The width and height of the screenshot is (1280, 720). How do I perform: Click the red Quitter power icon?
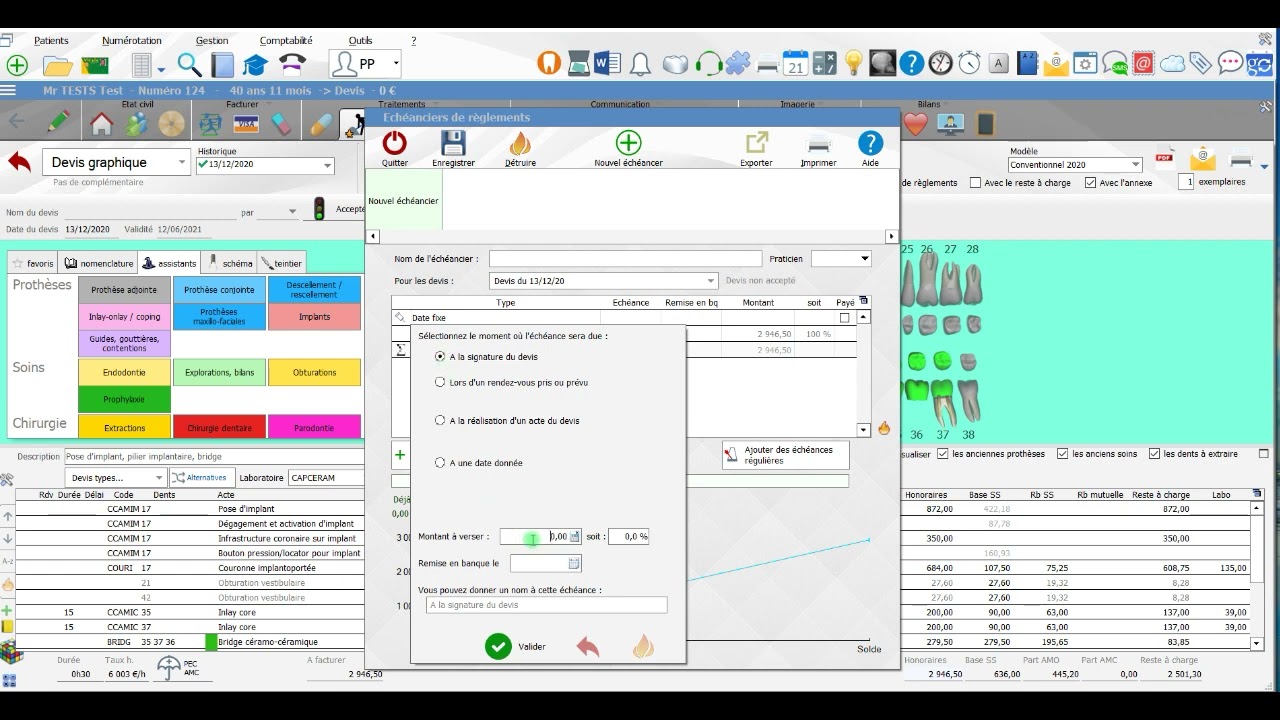[x=395, y=143]
